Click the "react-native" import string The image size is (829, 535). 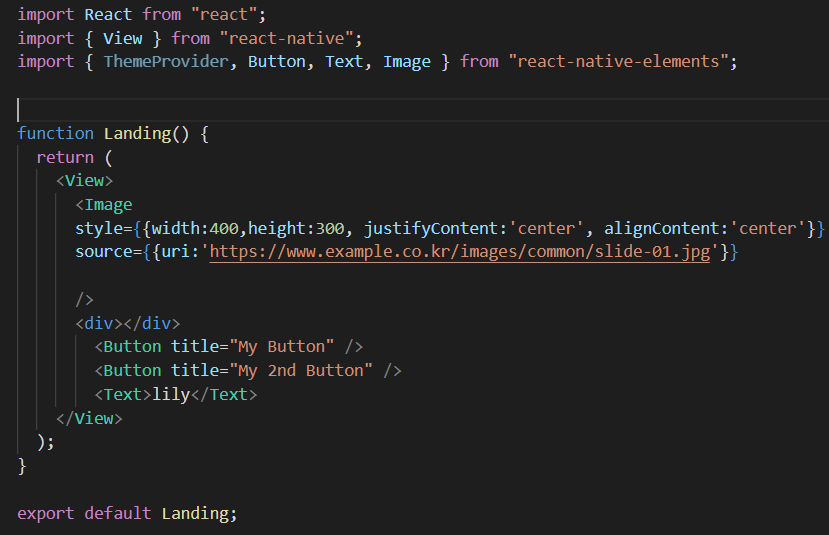coord(287,39)
